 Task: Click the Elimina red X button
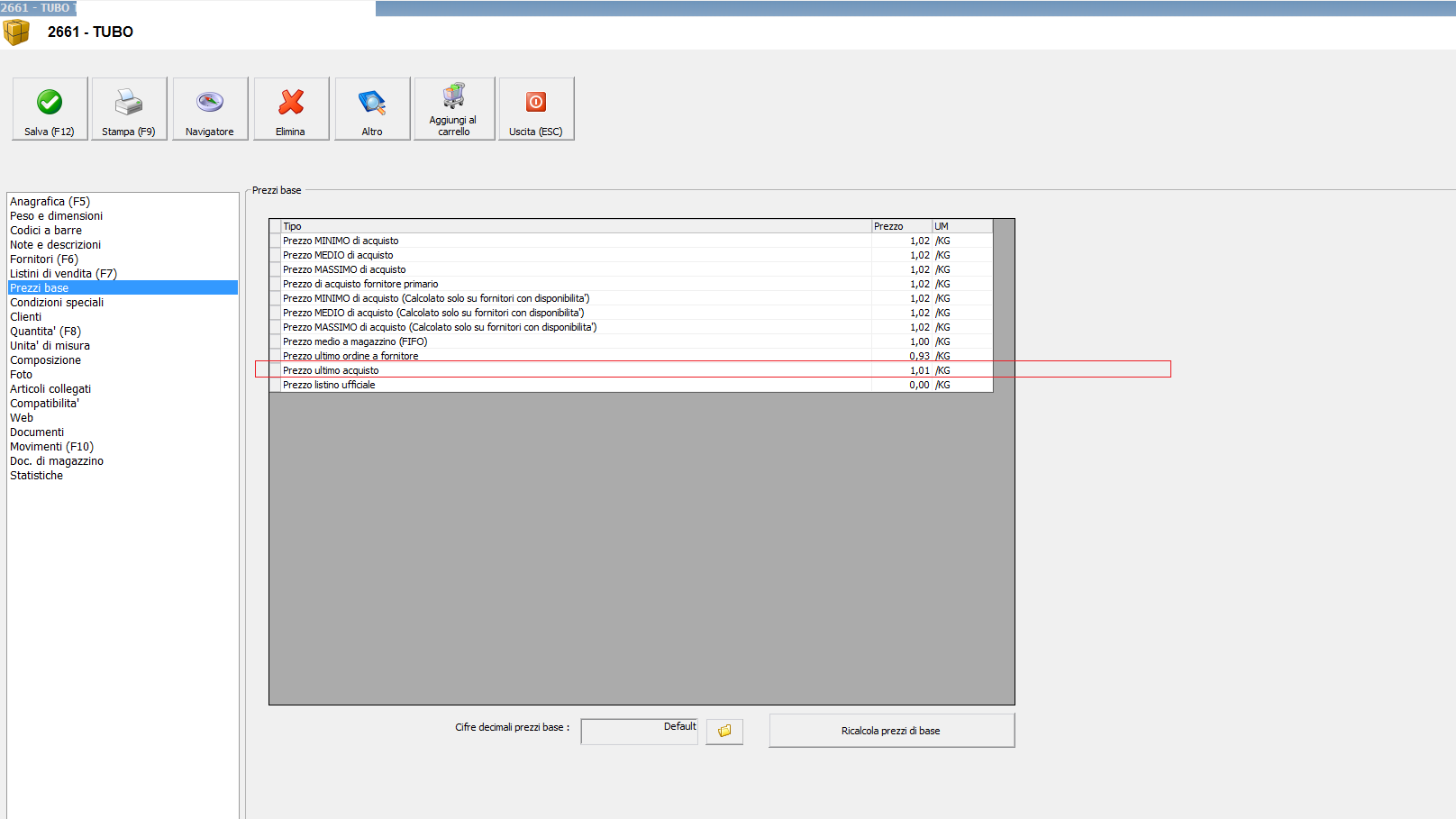click(x=291, y=108)
